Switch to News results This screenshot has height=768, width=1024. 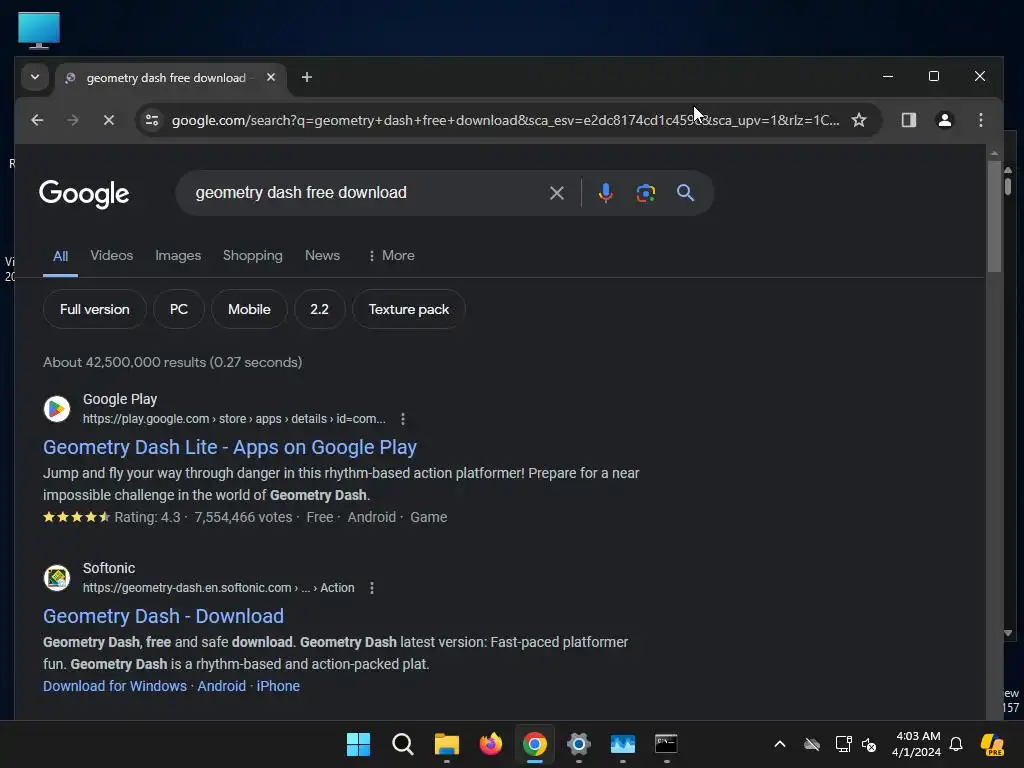pos(322,255)
